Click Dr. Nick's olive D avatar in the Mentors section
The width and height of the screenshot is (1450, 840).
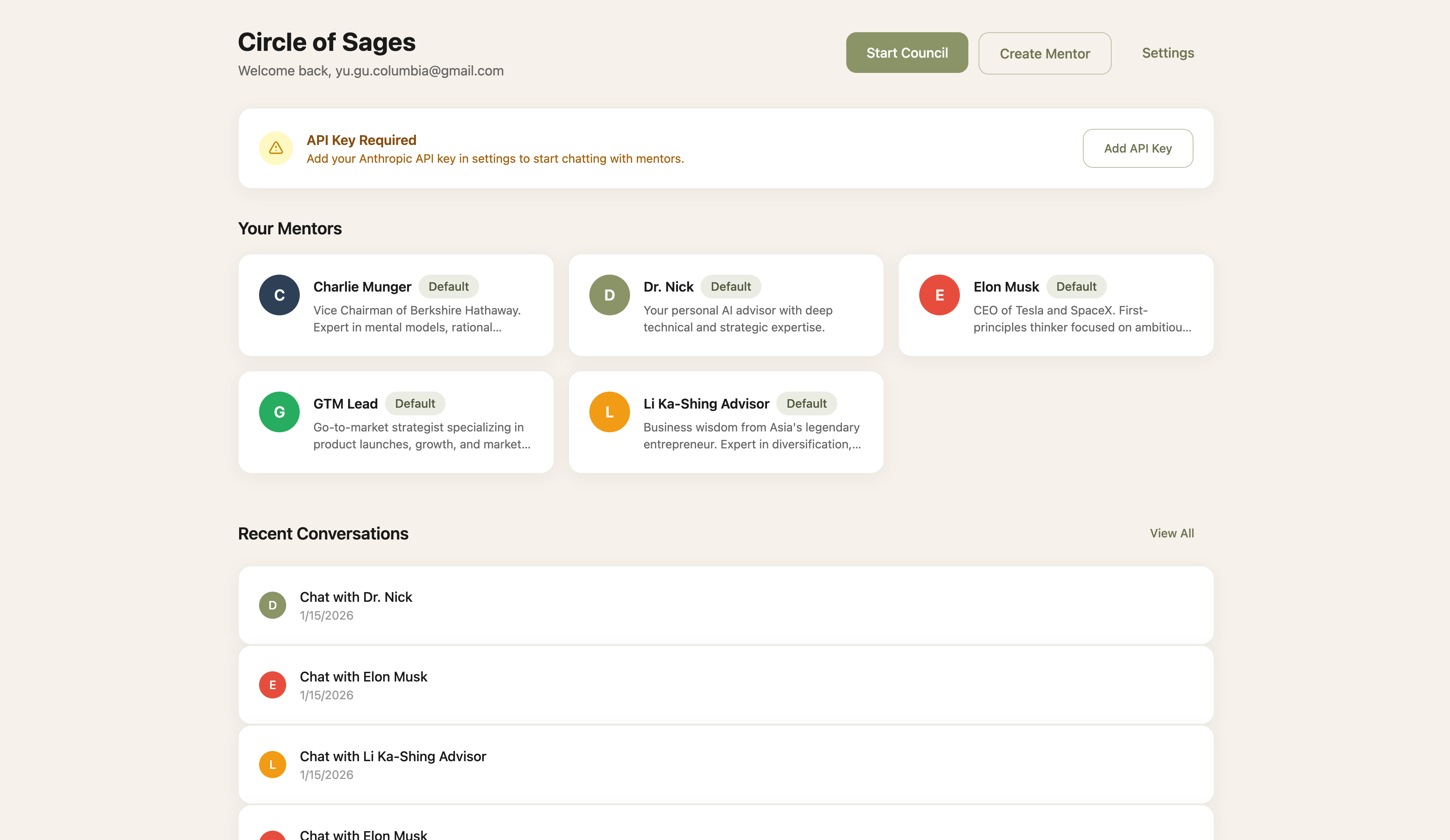point(609,295)
